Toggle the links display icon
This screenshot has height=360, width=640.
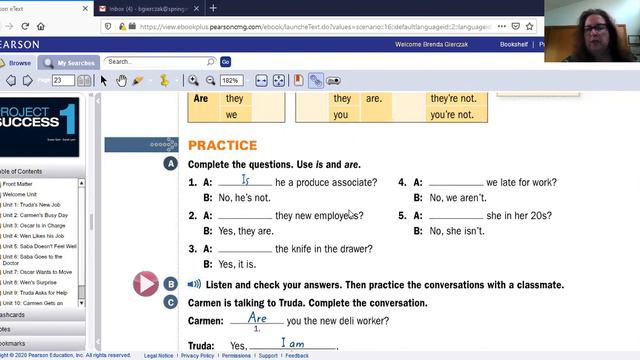(316, 80)
